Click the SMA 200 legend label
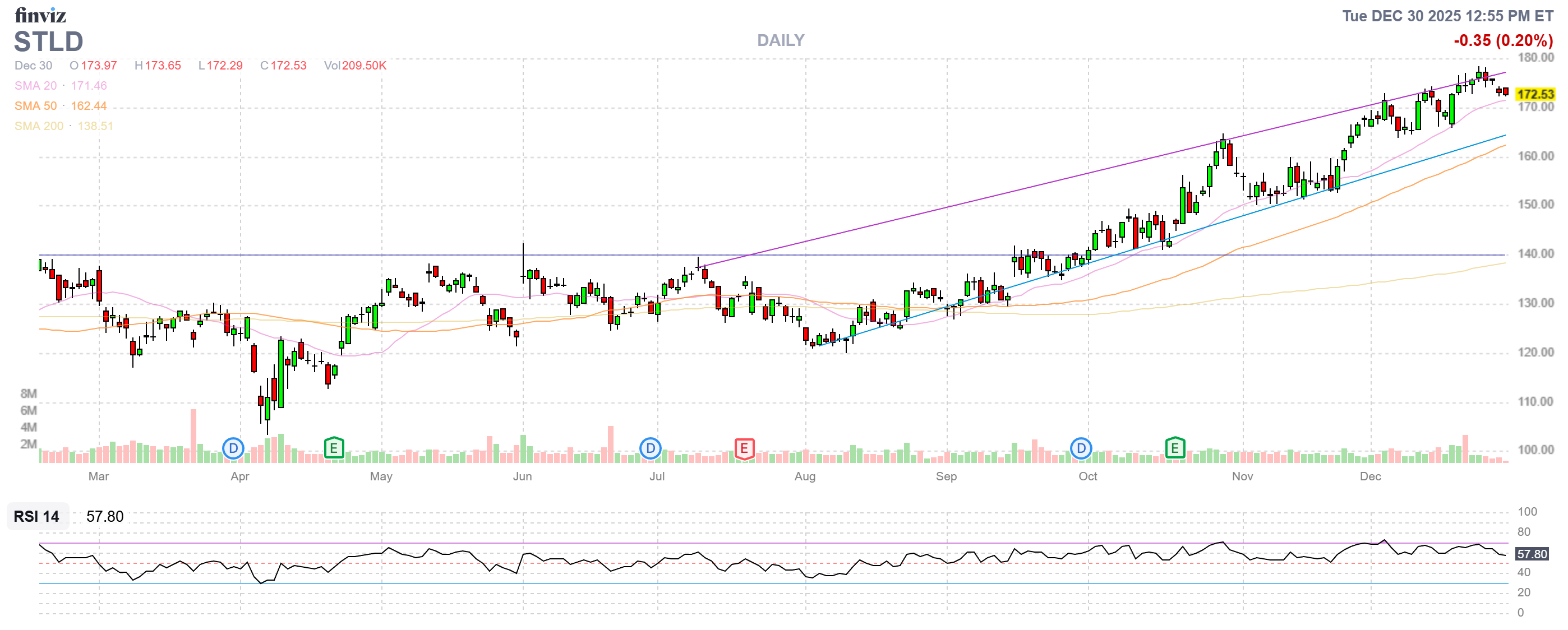Viewport: 1568px width, 630px height. [x=38, y=126]
